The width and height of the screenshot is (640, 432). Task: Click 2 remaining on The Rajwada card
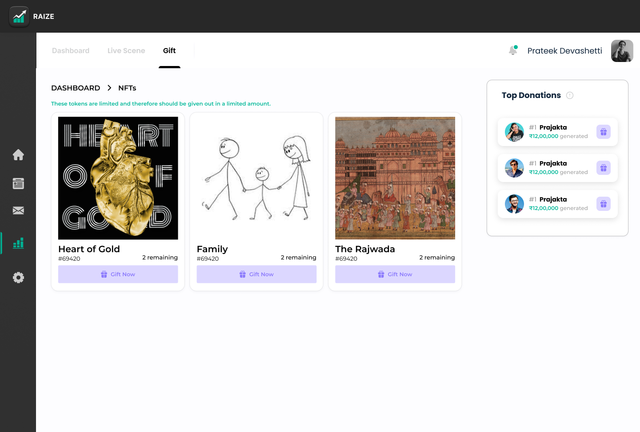437,257
